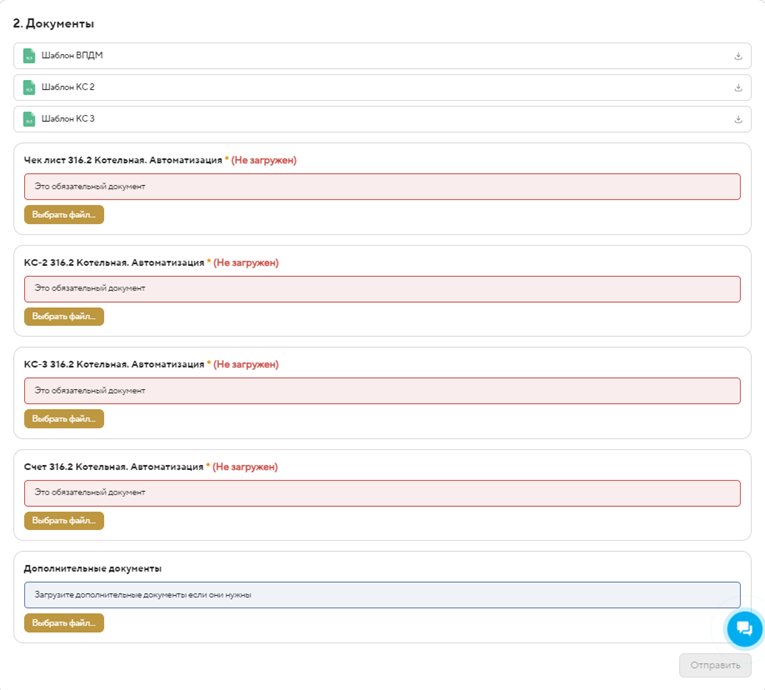Screen dimensions: 765x690
Task: Click the Шаблон КС 2 file icon
Action: [x=29, y=88]
